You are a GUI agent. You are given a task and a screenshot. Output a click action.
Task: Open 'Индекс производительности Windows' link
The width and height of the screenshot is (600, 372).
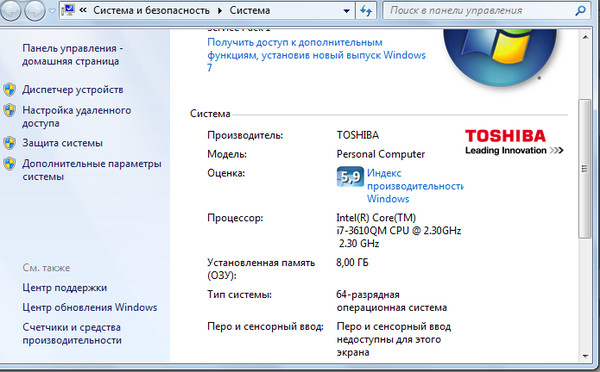tap(415, 186)
